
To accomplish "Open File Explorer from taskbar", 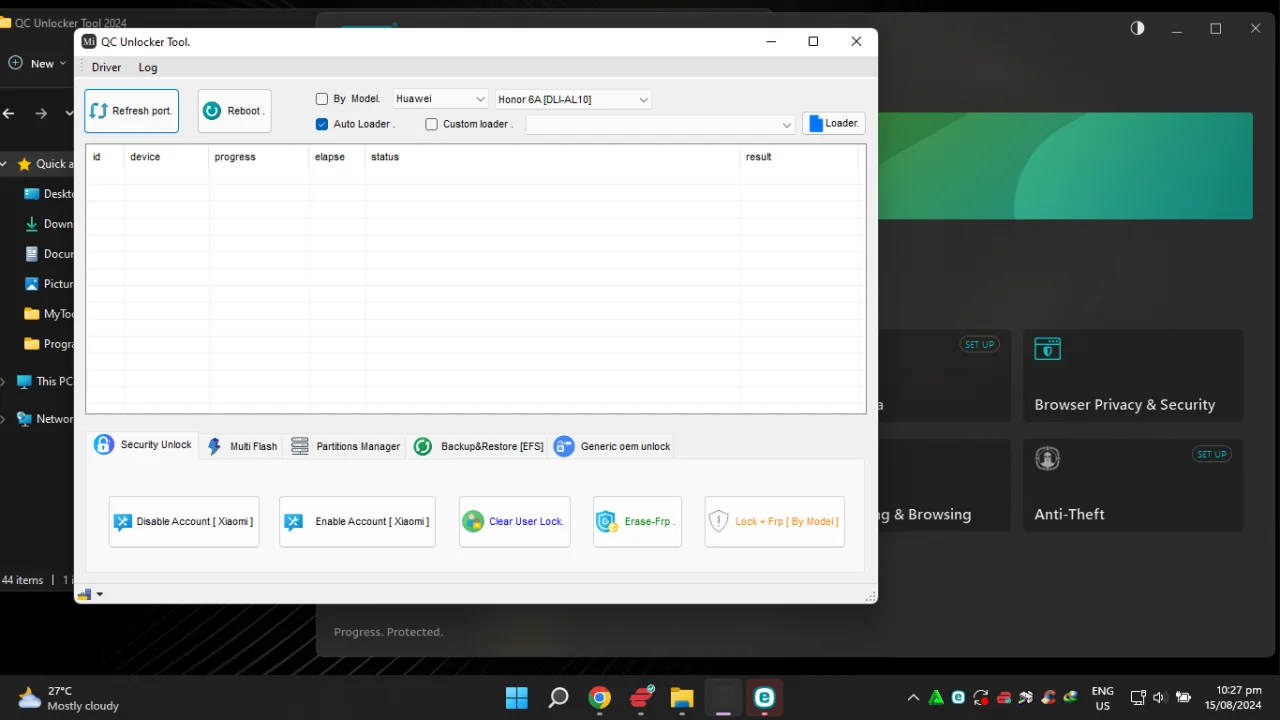I will (x=682, y=698).
